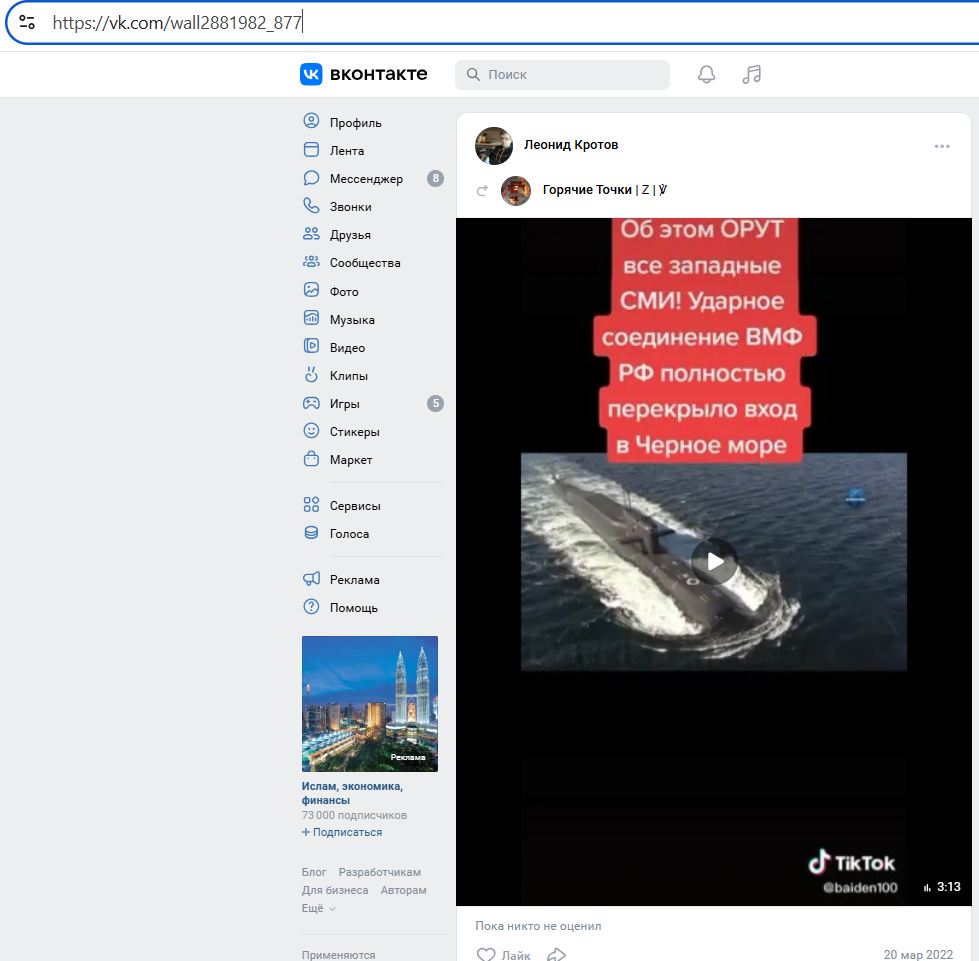Open the post's three-dot options menu

pyautogui.click(x=942, y=146)
